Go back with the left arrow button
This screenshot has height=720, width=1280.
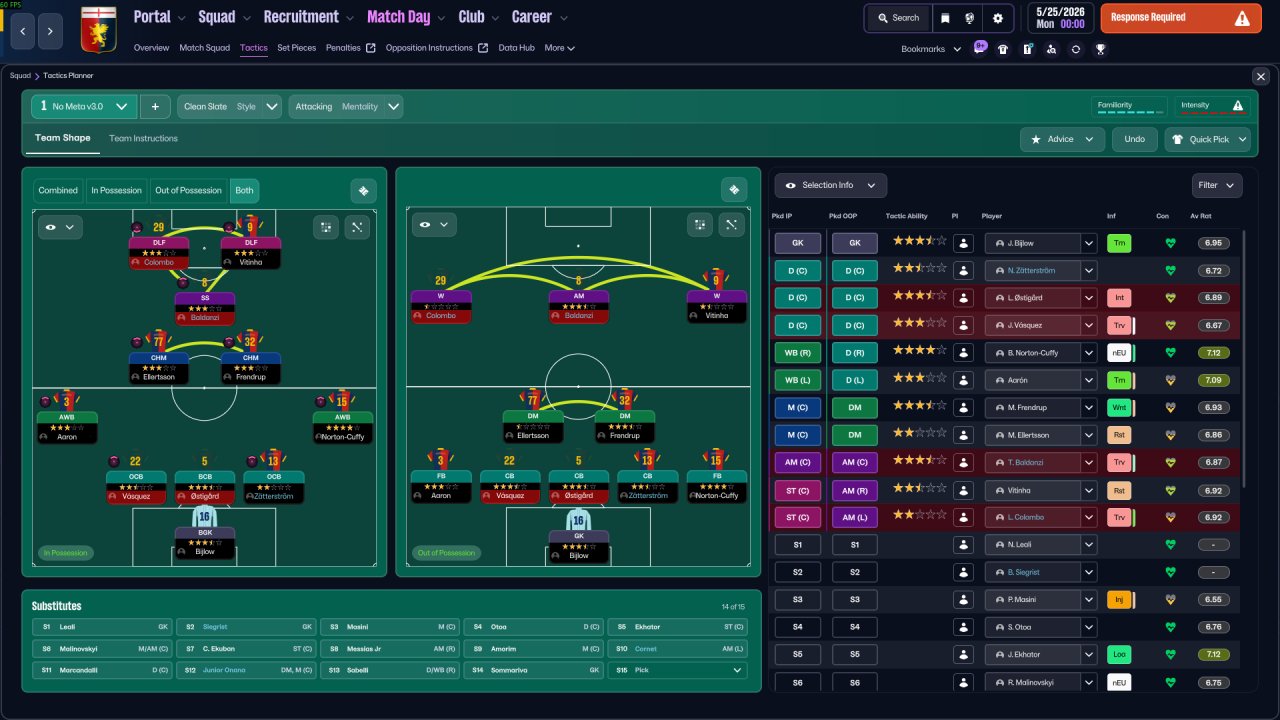point(22,31)
